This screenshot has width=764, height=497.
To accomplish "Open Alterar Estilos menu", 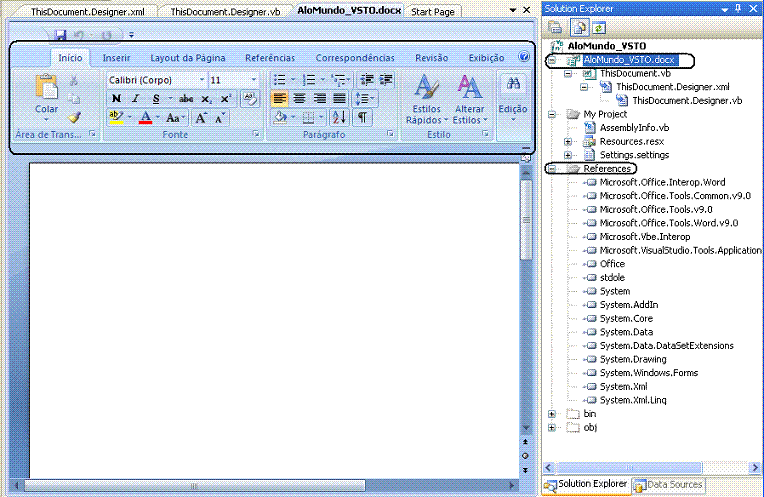I will point(470,100).
